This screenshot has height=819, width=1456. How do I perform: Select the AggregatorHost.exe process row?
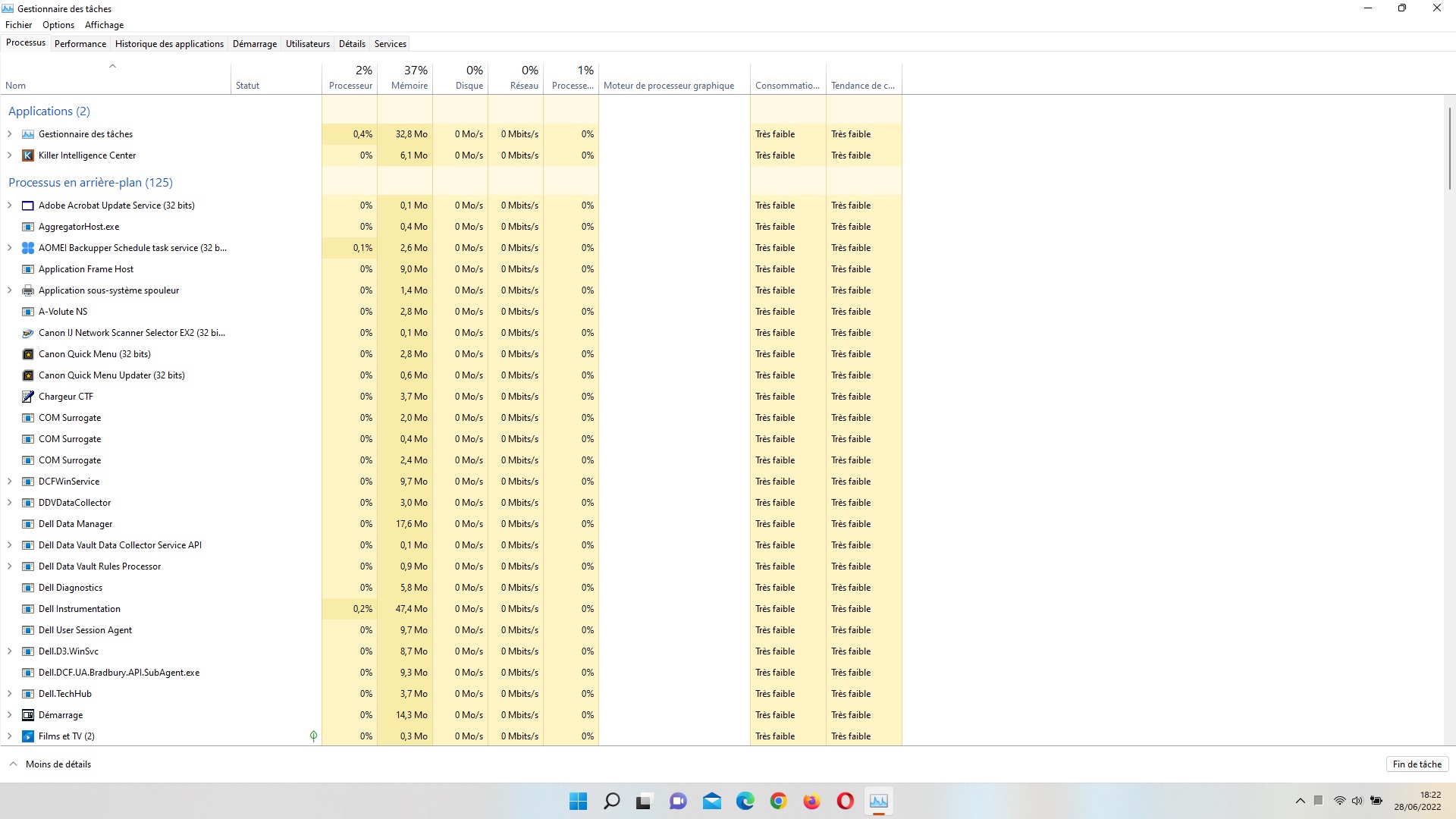click(x=451, y=227)
